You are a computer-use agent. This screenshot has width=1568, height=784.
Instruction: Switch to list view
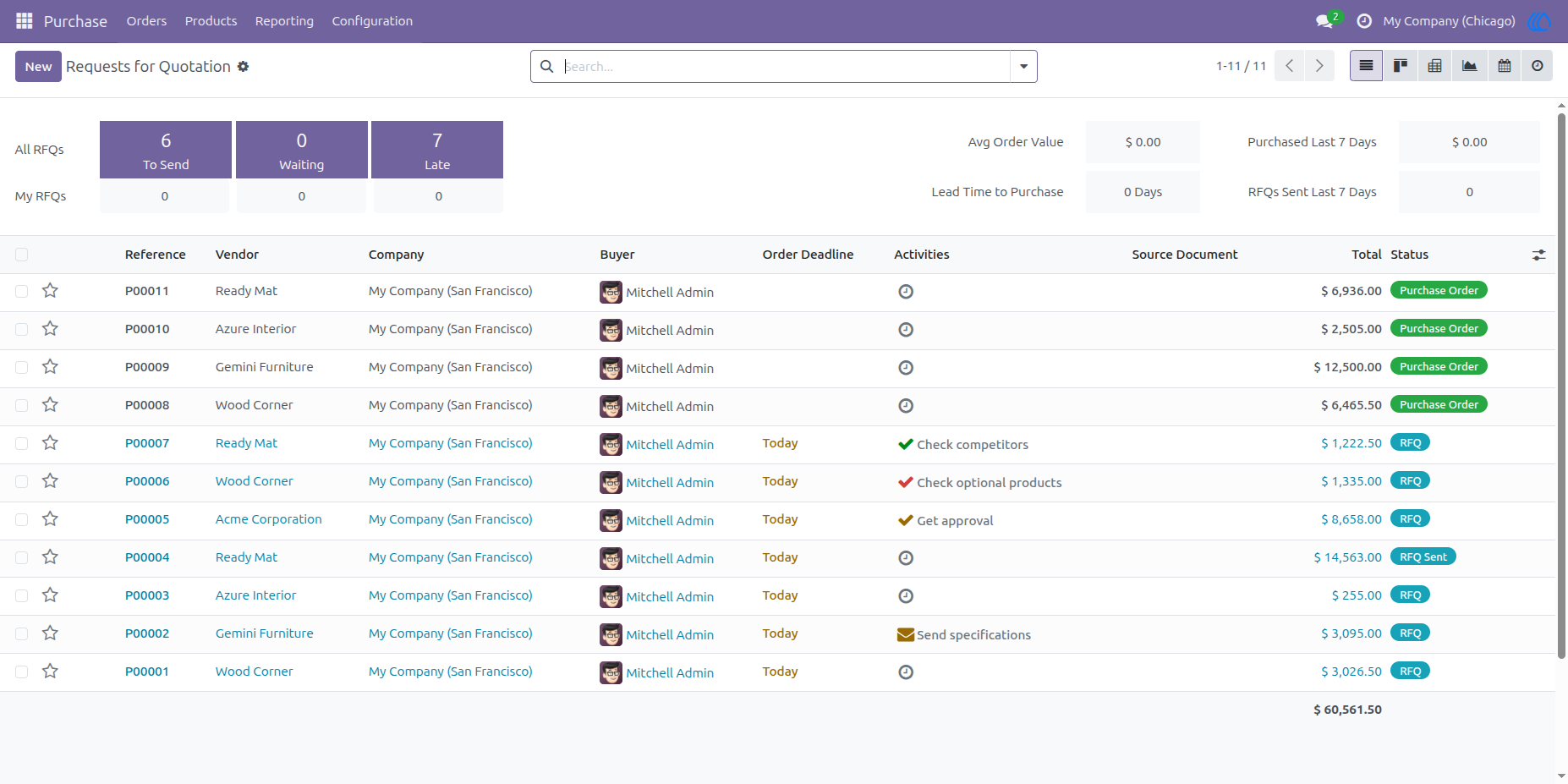click(x=1366, y=66)
